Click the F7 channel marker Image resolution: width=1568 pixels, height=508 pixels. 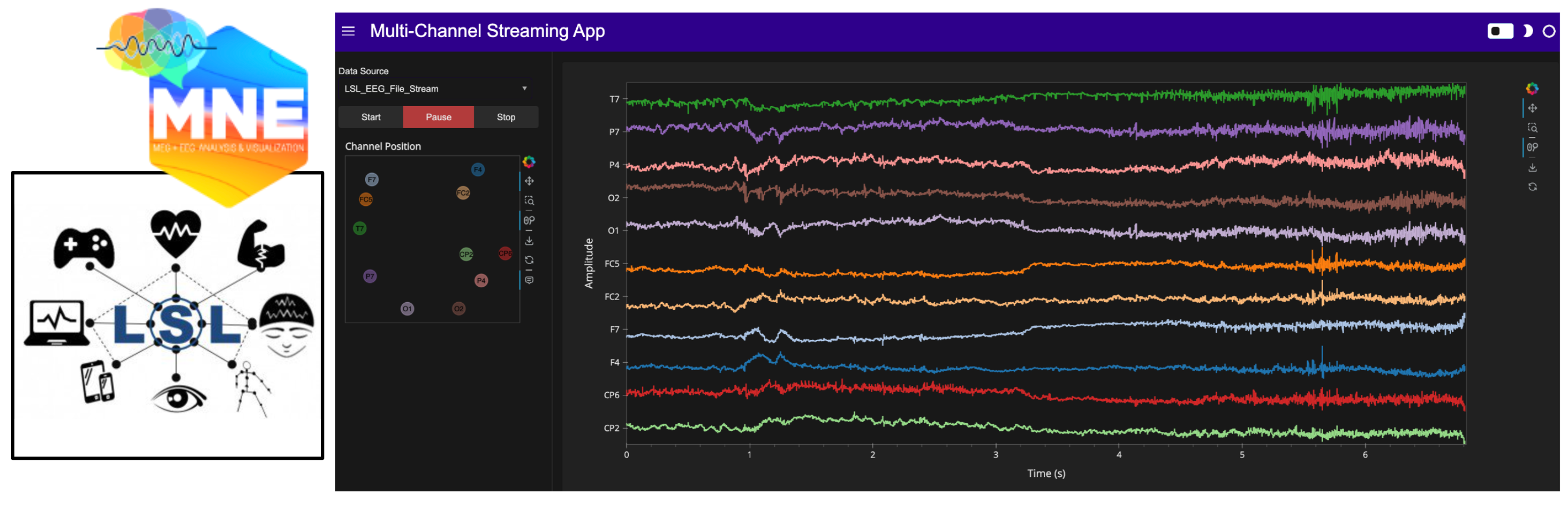tap(371, 180)
